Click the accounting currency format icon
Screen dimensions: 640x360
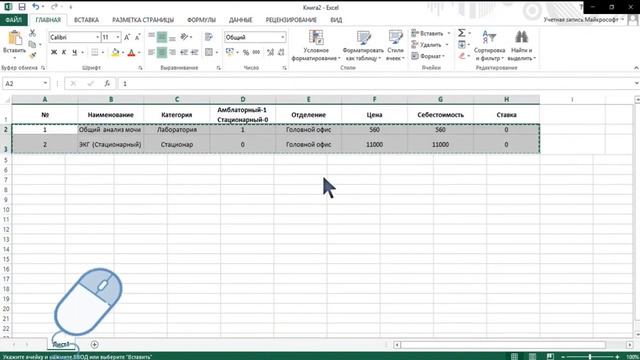tap(230, 52)
